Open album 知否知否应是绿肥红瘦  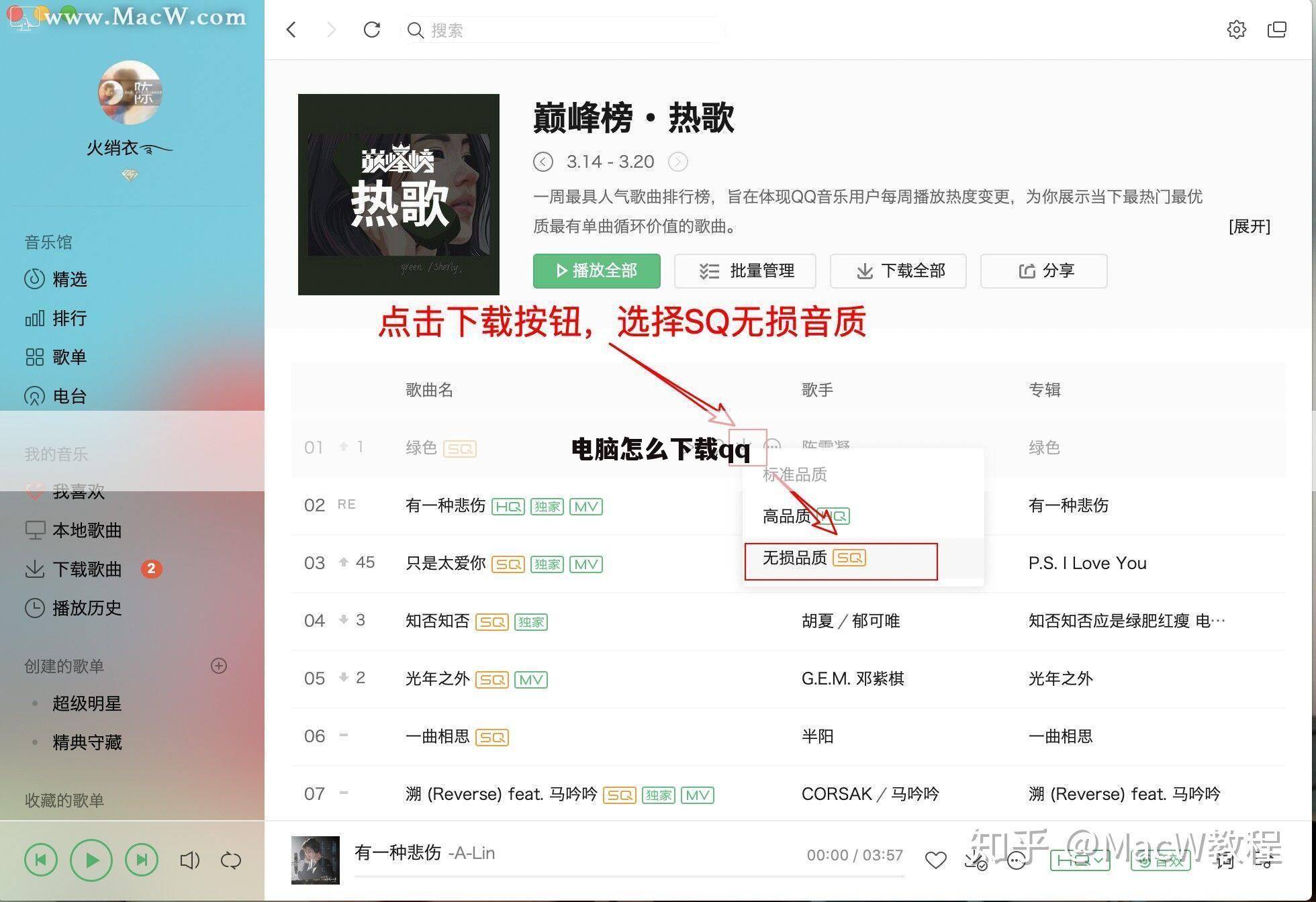(x=1127, y=621)
